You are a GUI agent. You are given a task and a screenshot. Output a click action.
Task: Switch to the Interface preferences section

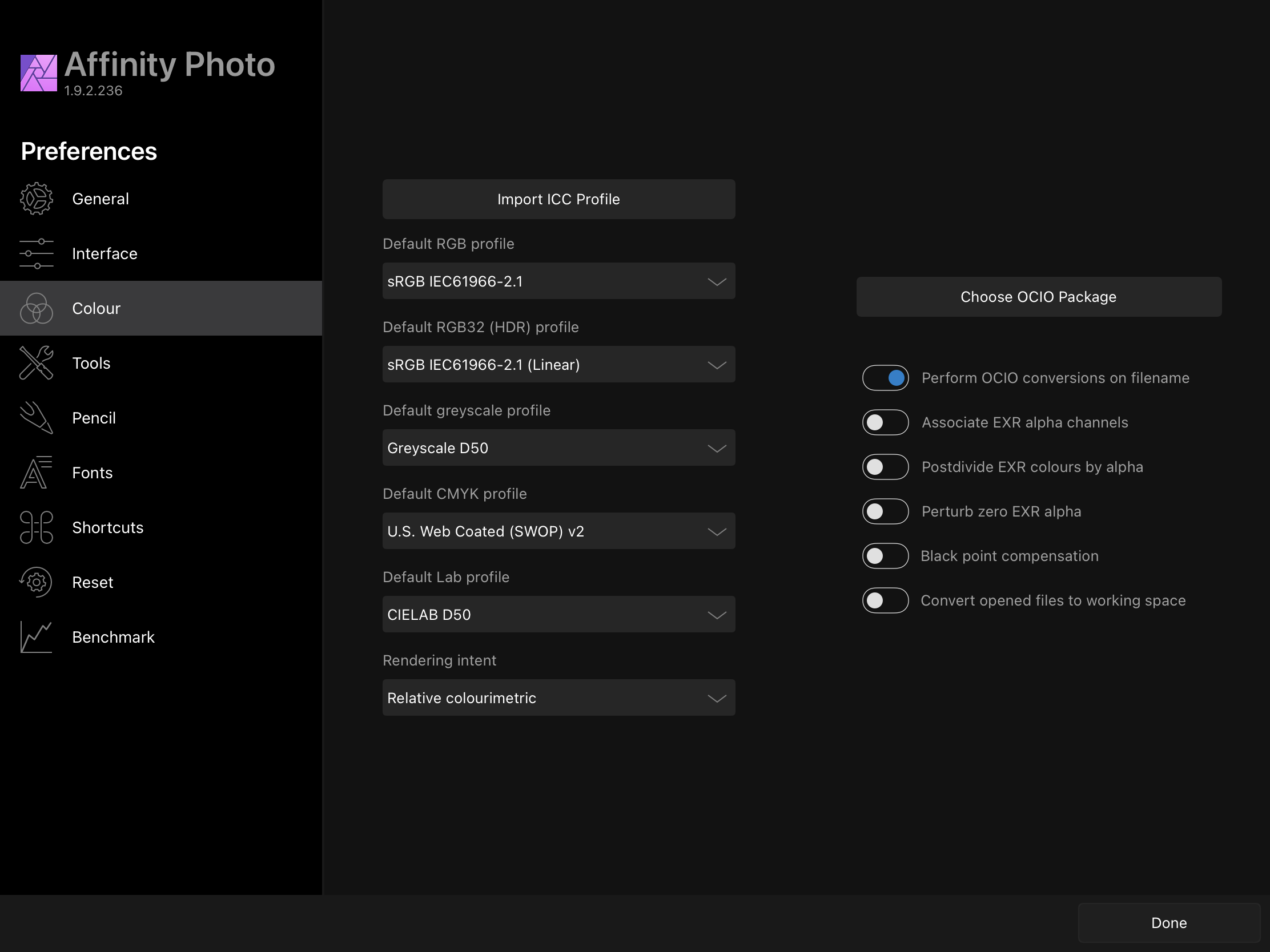pyautogui.click(x=161, y=253)
